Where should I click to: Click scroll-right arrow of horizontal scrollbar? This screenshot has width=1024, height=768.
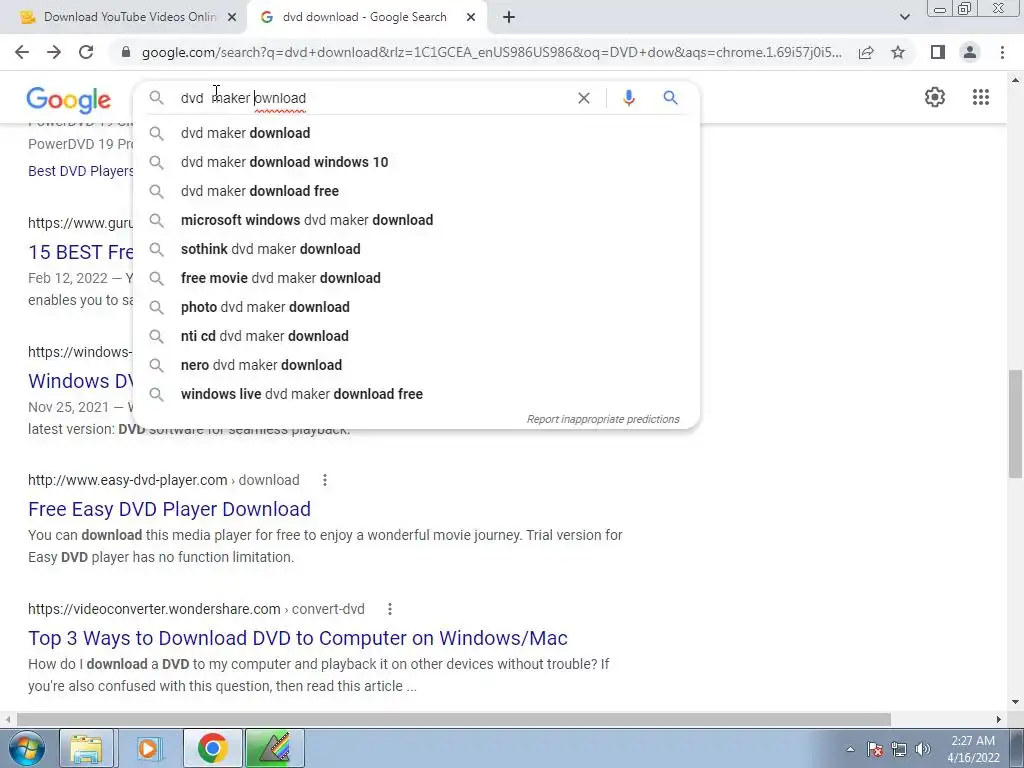[999, 719]
